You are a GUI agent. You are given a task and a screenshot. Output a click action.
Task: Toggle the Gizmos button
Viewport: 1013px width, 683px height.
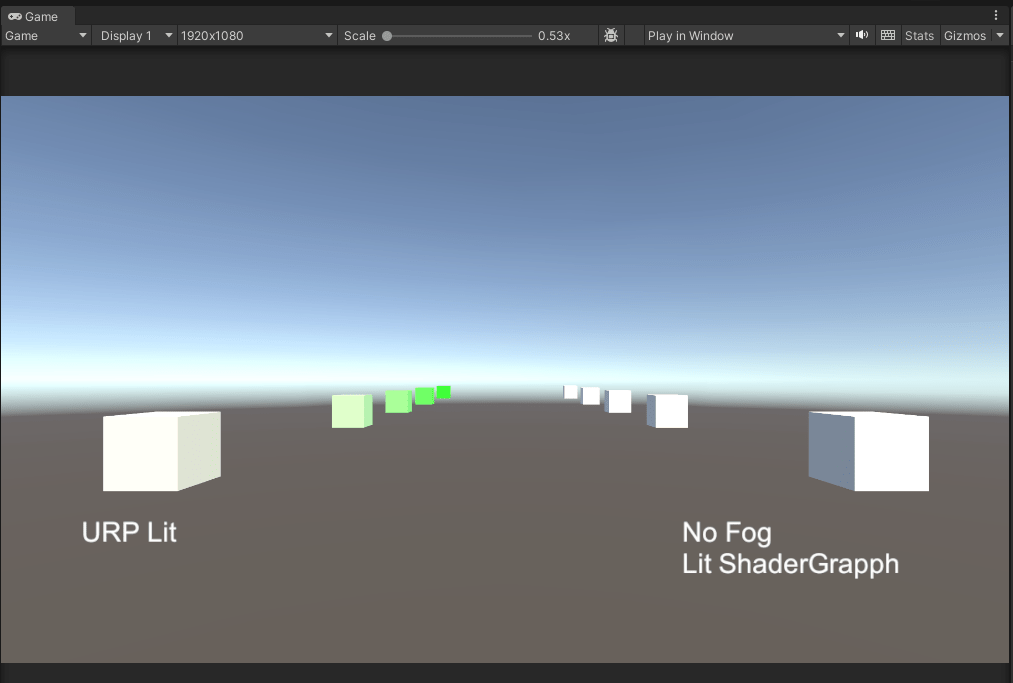click(965, 35)
